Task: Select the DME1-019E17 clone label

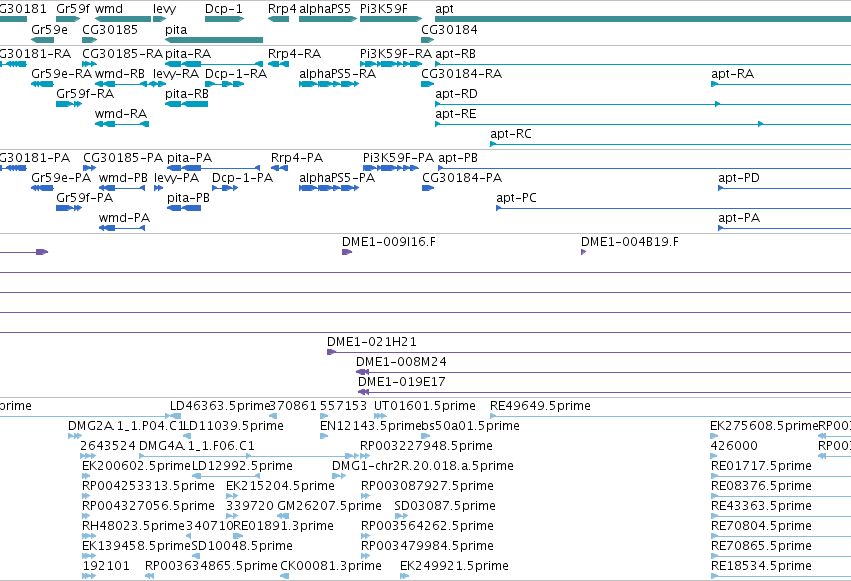Action: click(x=402, y=382)
